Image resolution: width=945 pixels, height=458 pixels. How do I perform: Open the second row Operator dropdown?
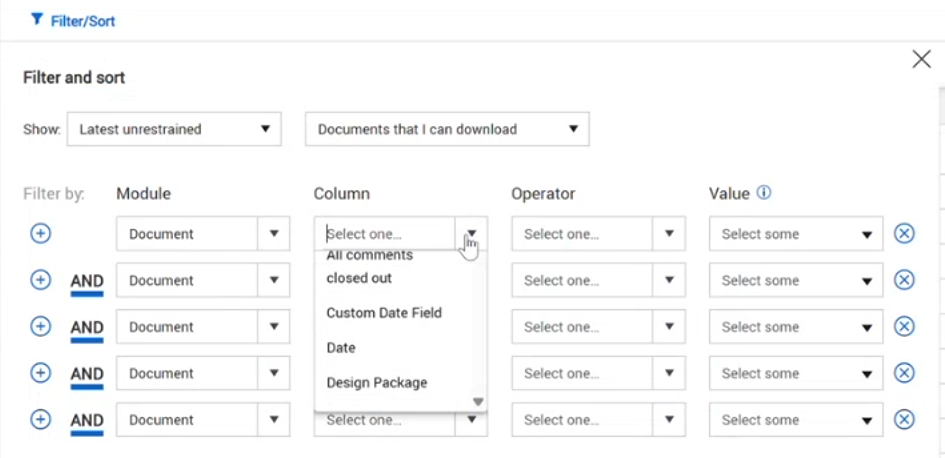click(598, 280)
